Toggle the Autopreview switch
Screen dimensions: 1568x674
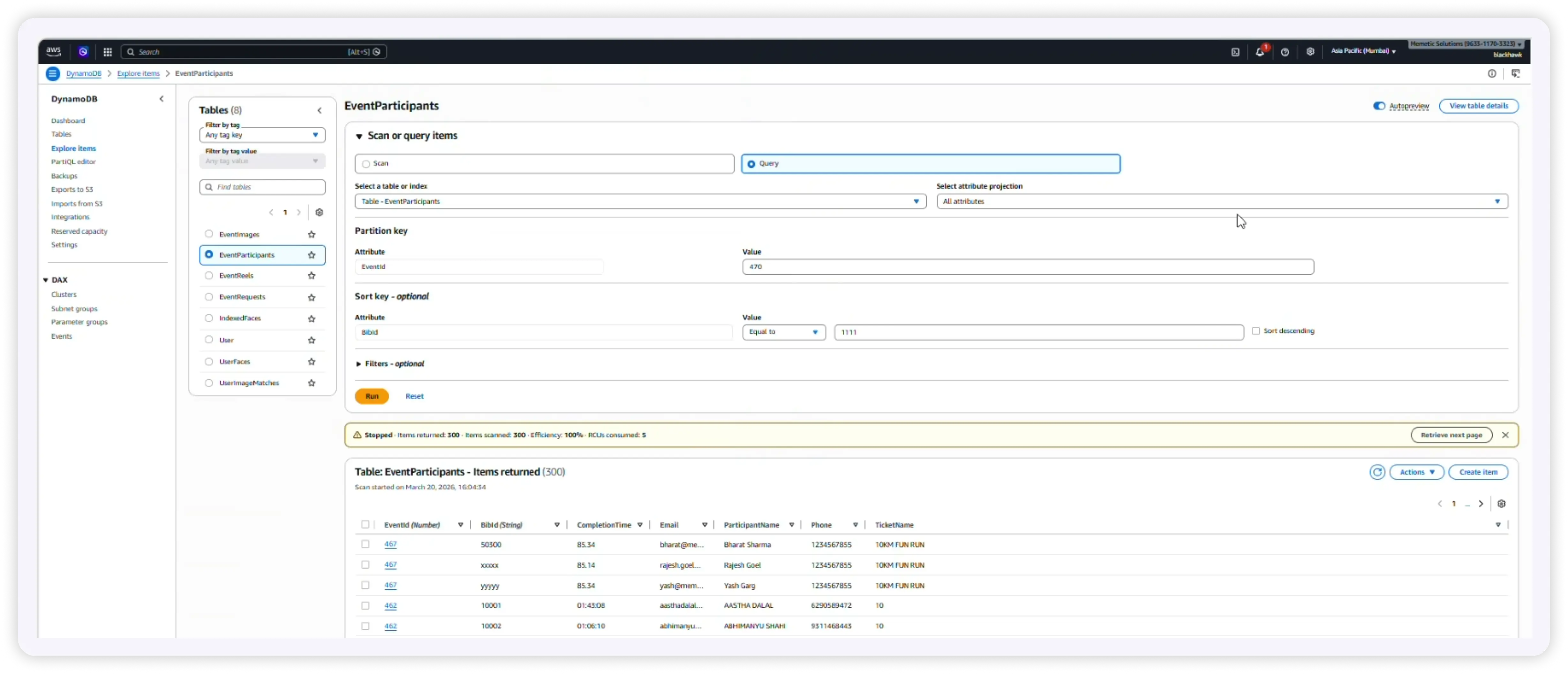coord(1379,106)
